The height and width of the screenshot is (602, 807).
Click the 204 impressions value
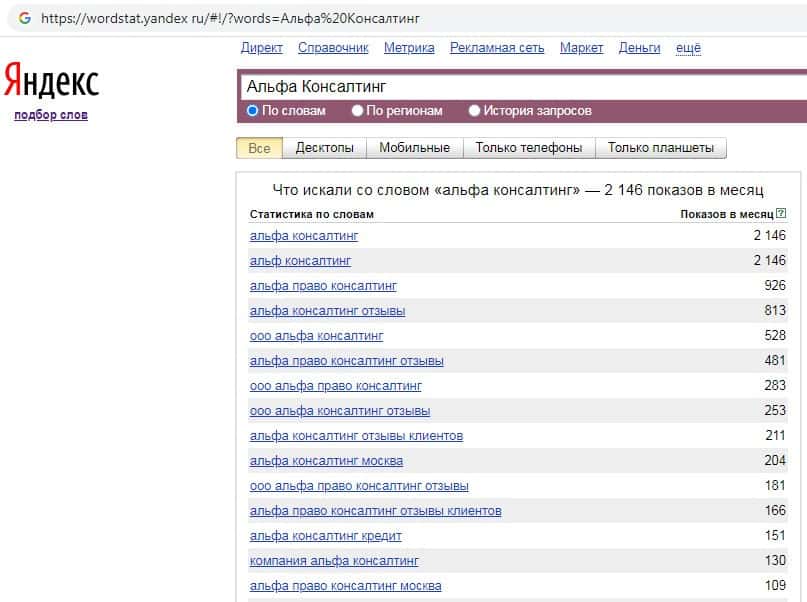pyautogui.click(x=775, y=460)
